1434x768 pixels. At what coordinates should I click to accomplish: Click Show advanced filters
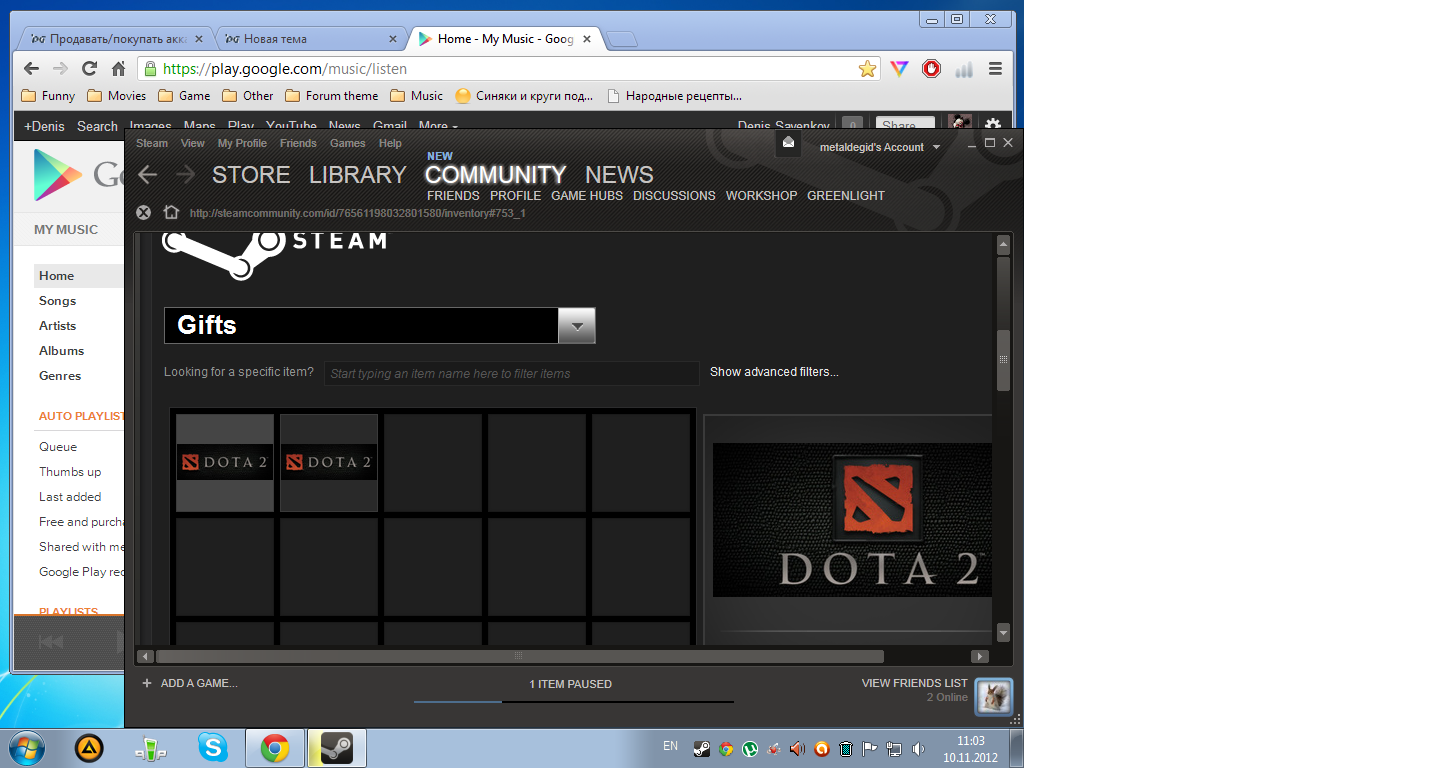[774, 372]
